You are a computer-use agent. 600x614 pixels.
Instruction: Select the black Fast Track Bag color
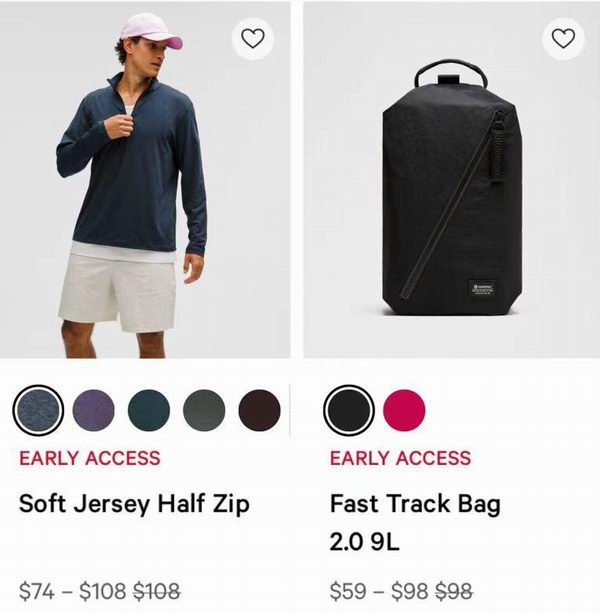click(349, 409)
